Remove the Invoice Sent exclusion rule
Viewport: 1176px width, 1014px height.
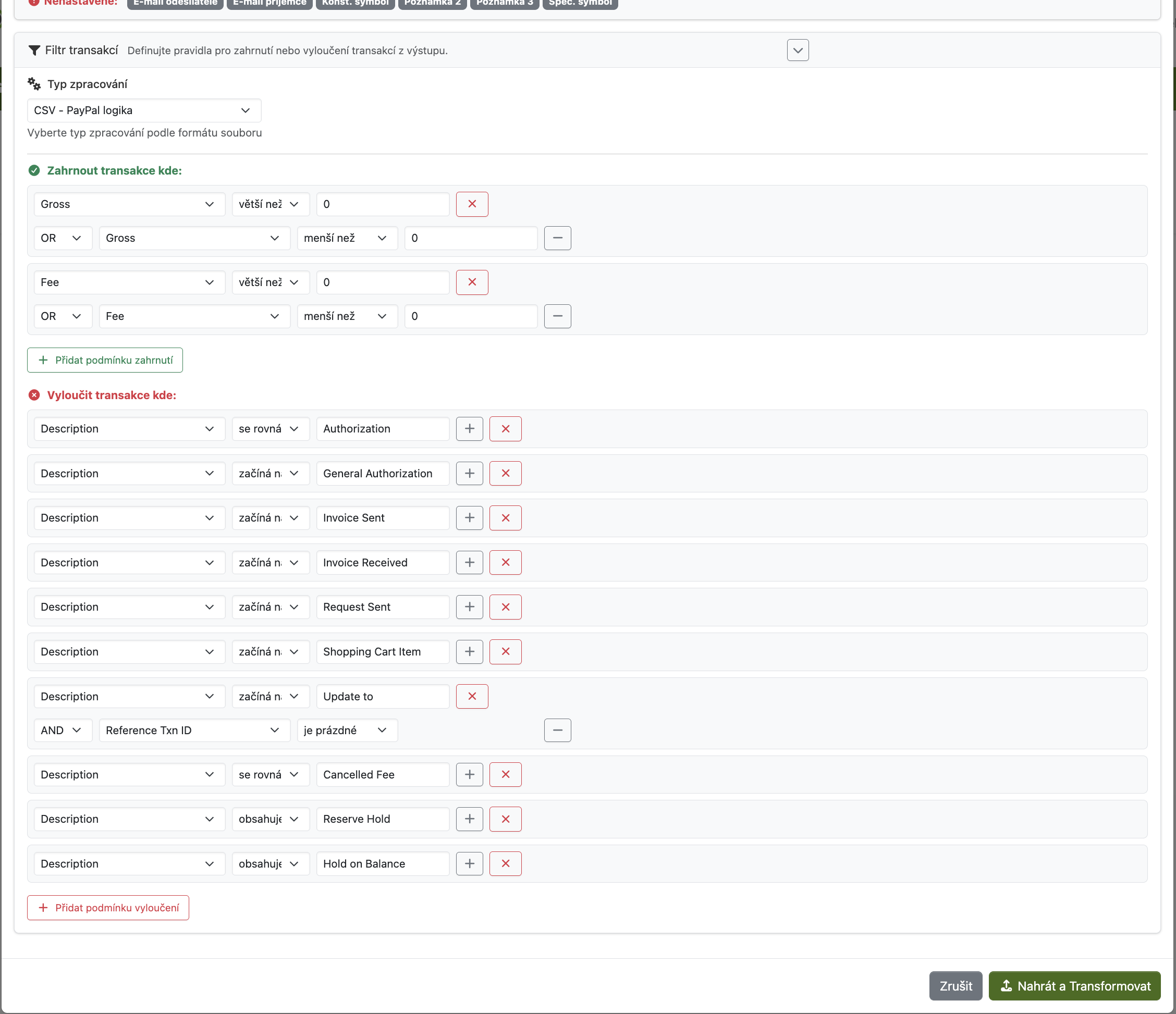[x=505, y=517]
